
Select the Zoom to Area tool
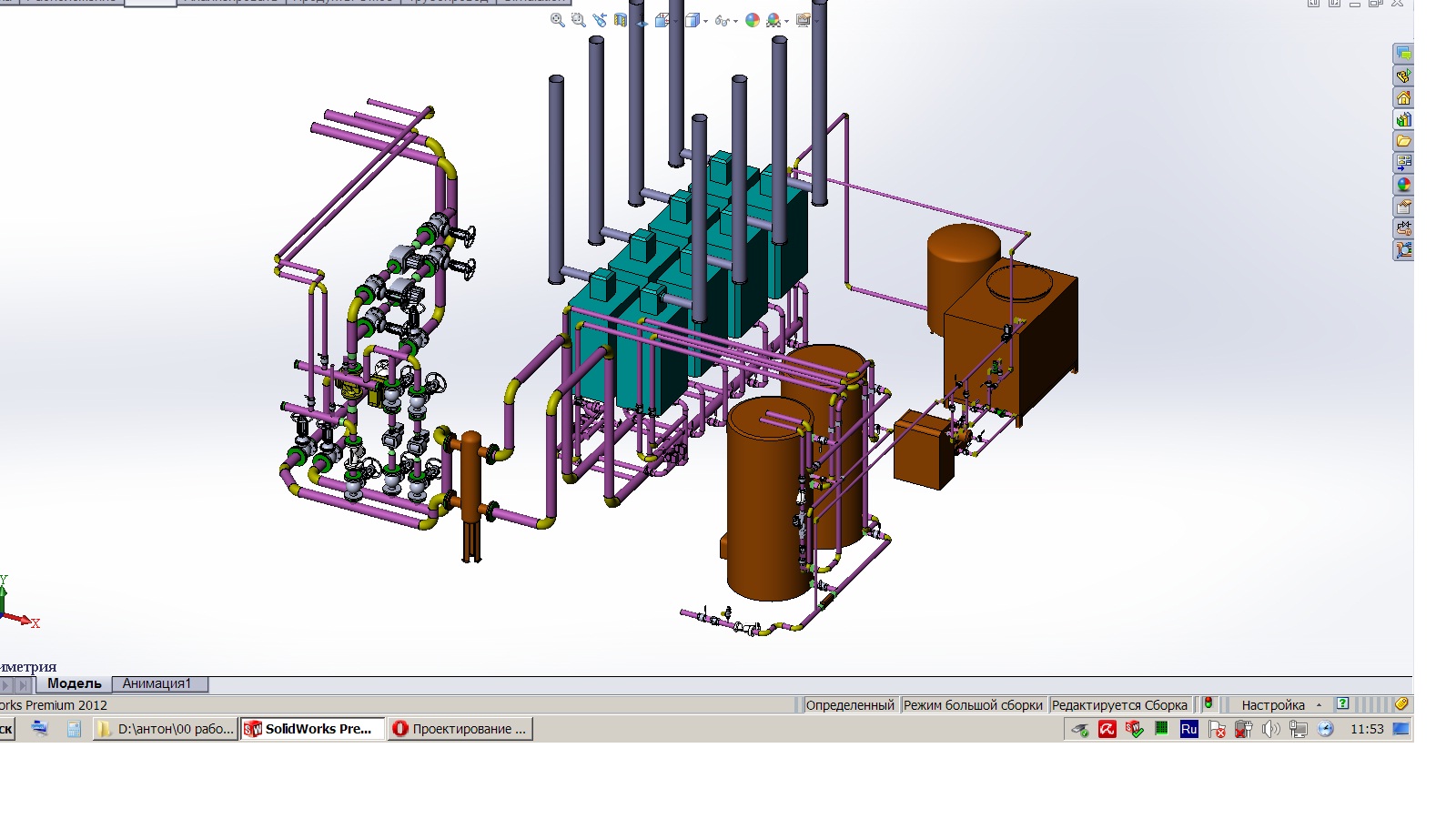(x=578, y=20)
